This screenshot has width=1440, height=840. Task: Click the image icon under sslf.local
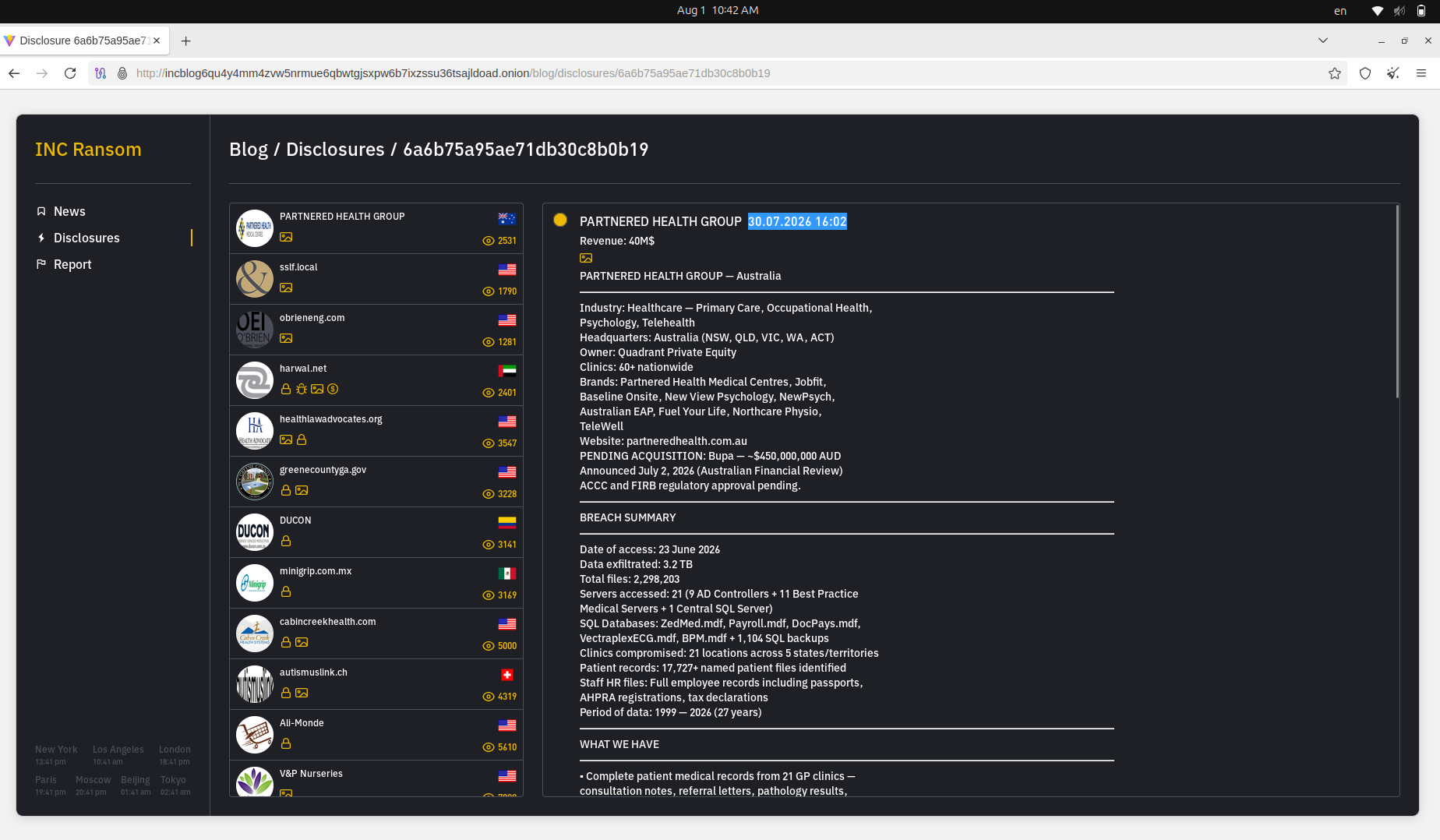286,288
